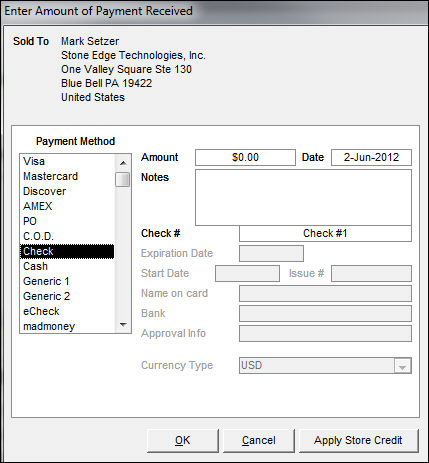
Task: Select Cash payment method
Action: click(x=67, y=266)
